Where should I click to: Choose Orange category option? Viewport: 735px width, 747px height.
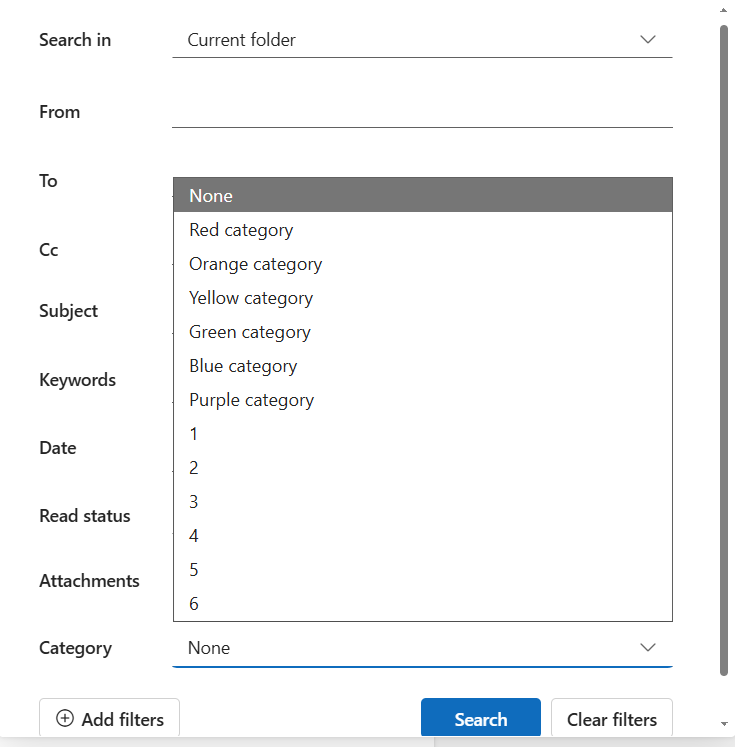pyautogui.click(x=423, y=263)
